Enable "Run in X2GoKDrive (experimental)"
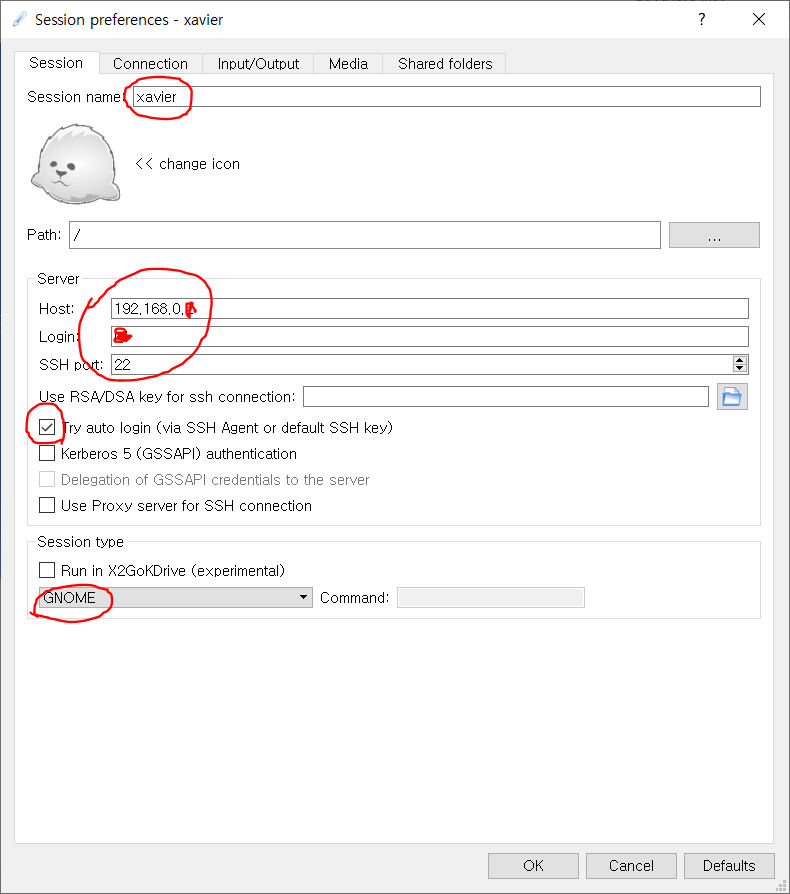This screenshot has height=894, width=790. point(46,569)
